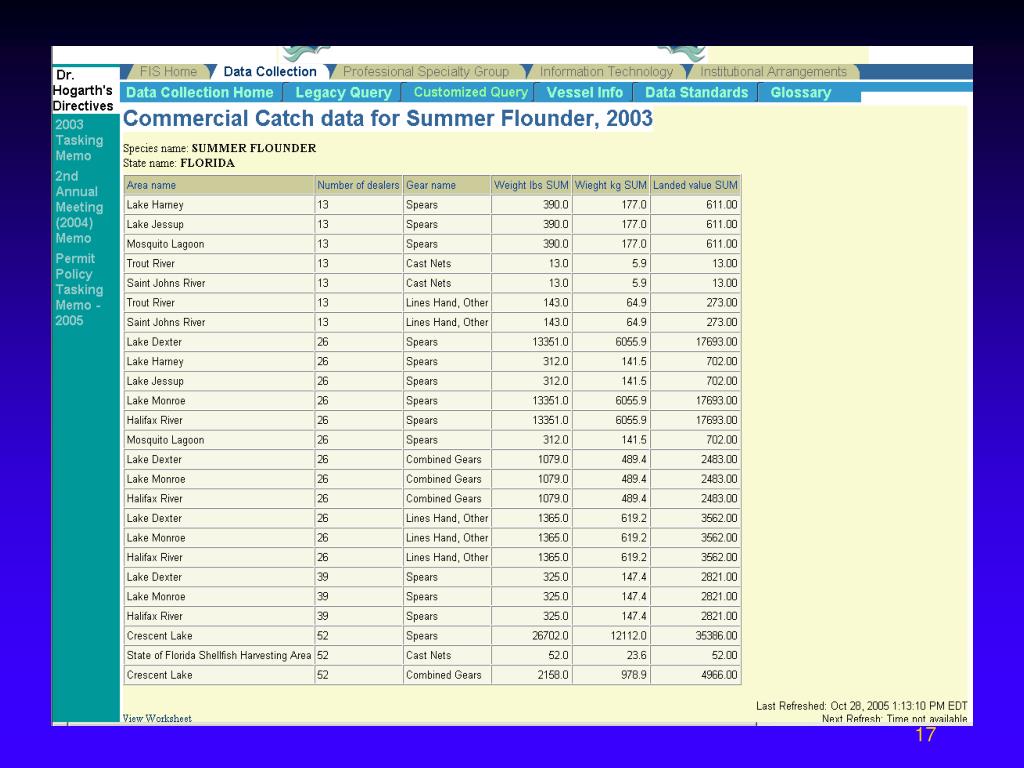This screenshot has height=768, width=1024.
Task: Click Cast Nets in Shellfish Harvesting Area row
Action: tap(447, 656)
